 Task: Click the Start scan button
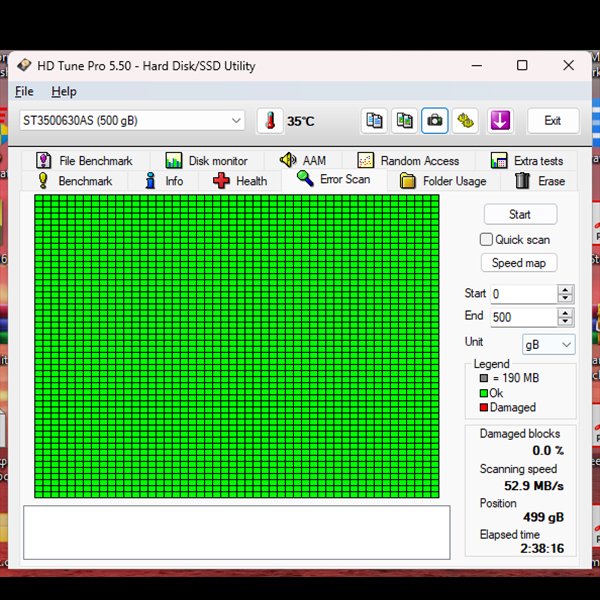pyautogui.click(x=520, y=214)
